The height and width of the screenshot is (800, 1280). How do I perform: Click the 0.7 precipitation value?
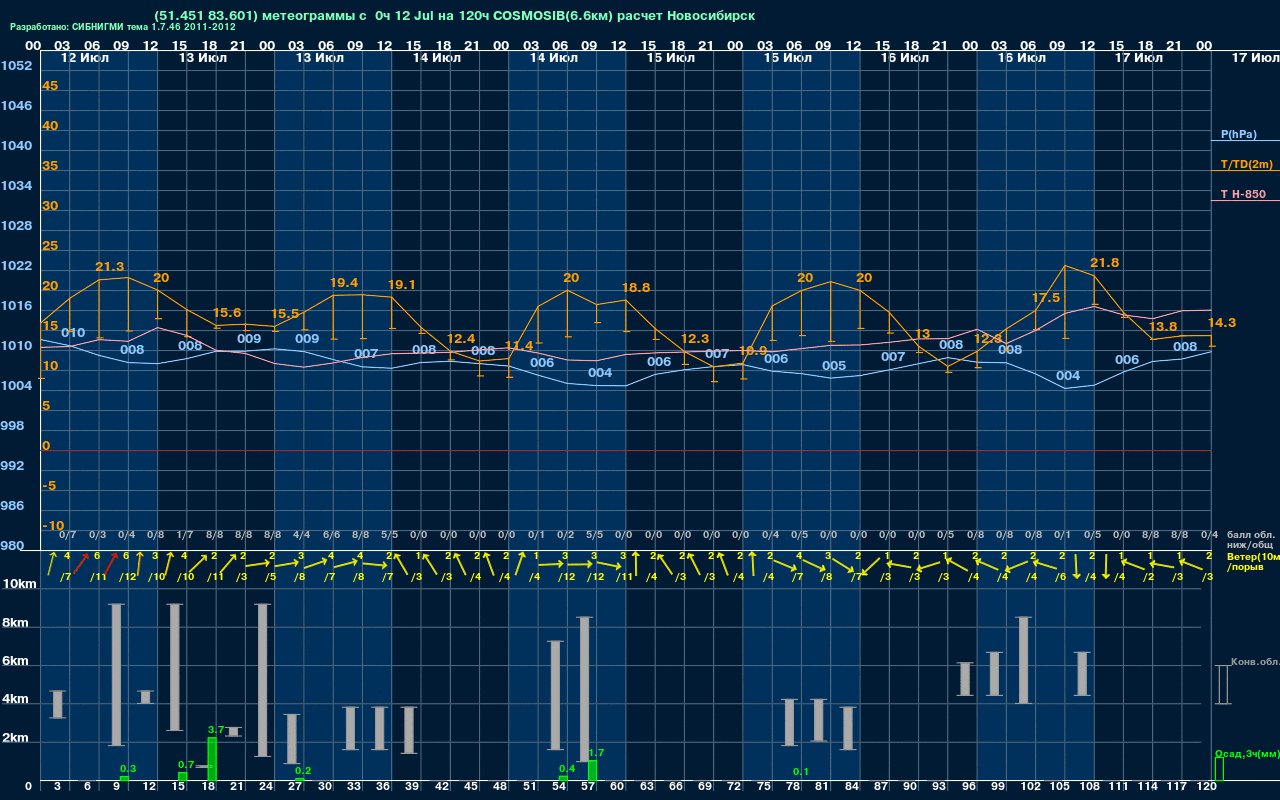(x=186, y=765)
